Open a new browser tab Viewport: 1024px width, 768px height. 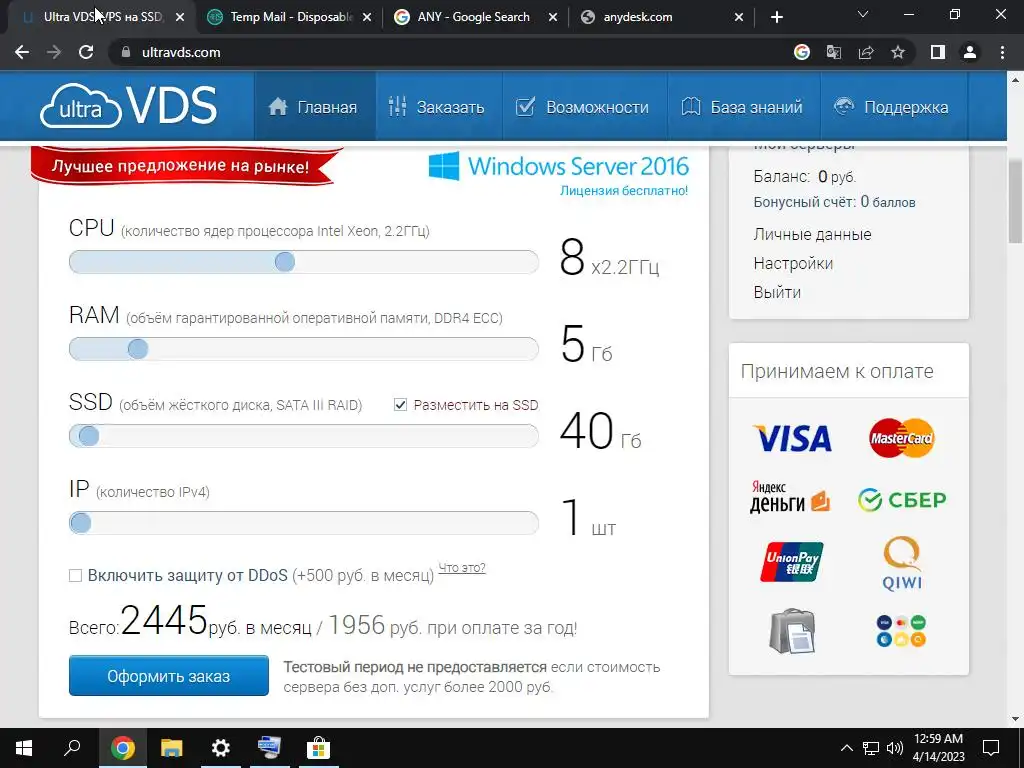coord(776,17)
